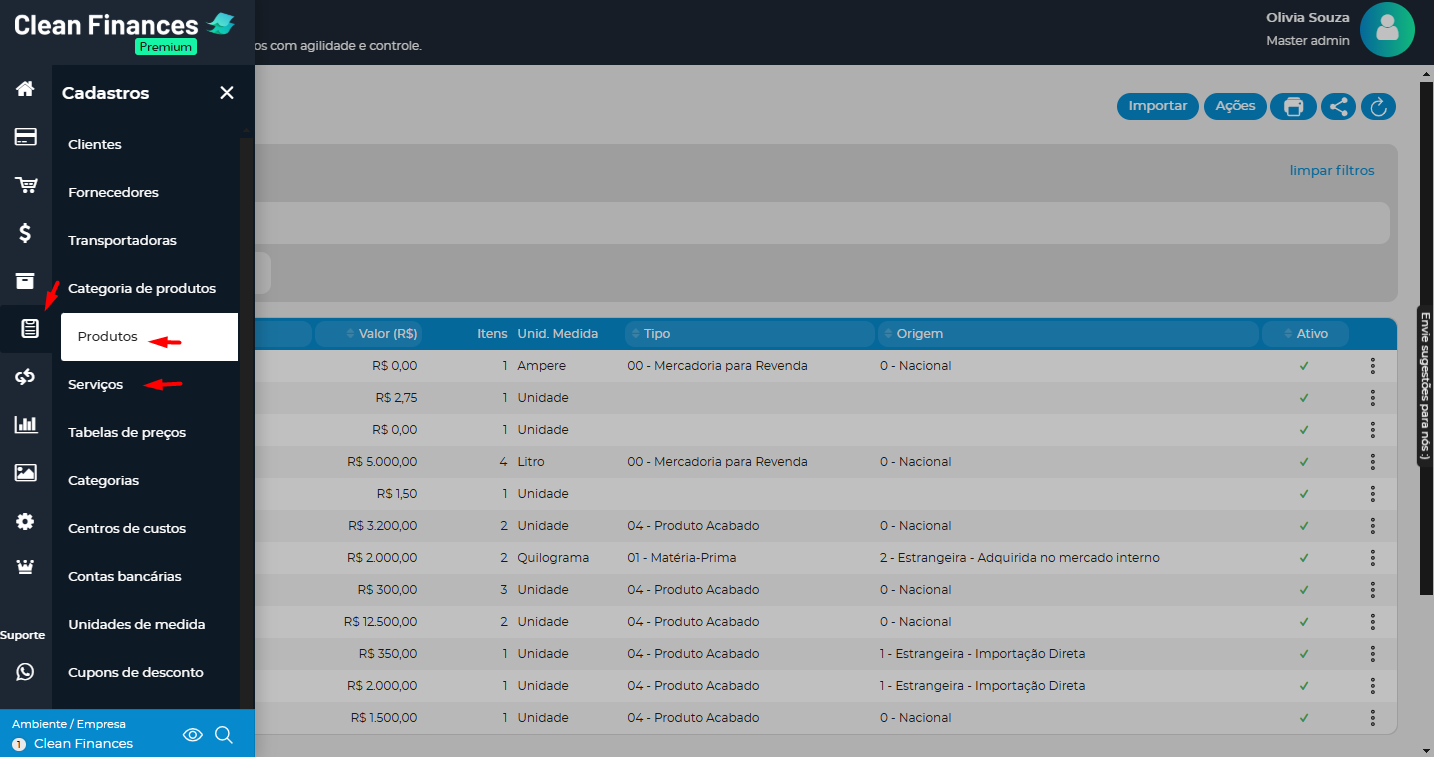
Task: Close the Cadastros panel with X
Action: (x=227, y=93)
